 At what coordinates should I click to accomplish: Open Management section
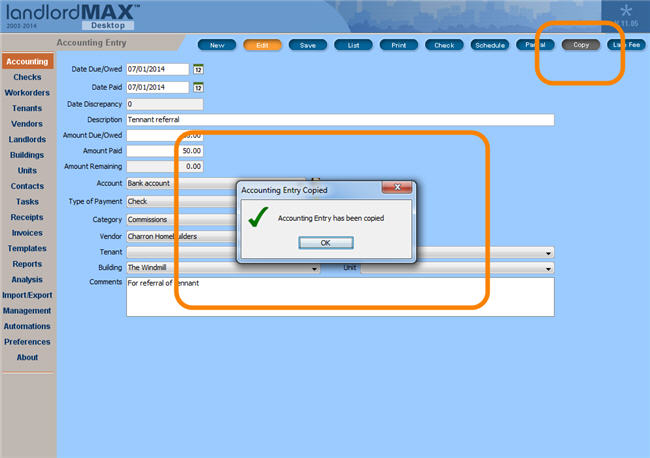click(x=27, y=311)
